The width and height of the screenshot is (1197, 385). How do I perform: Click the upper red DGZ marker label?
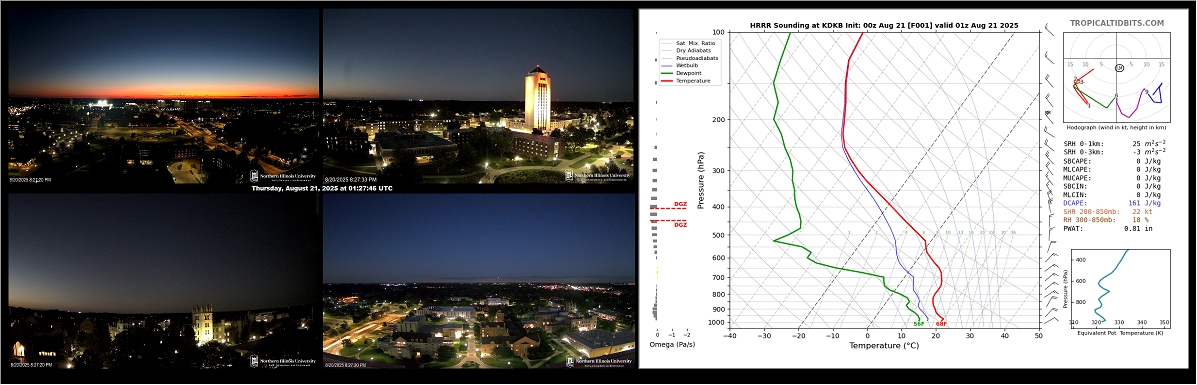pos(680,204)
